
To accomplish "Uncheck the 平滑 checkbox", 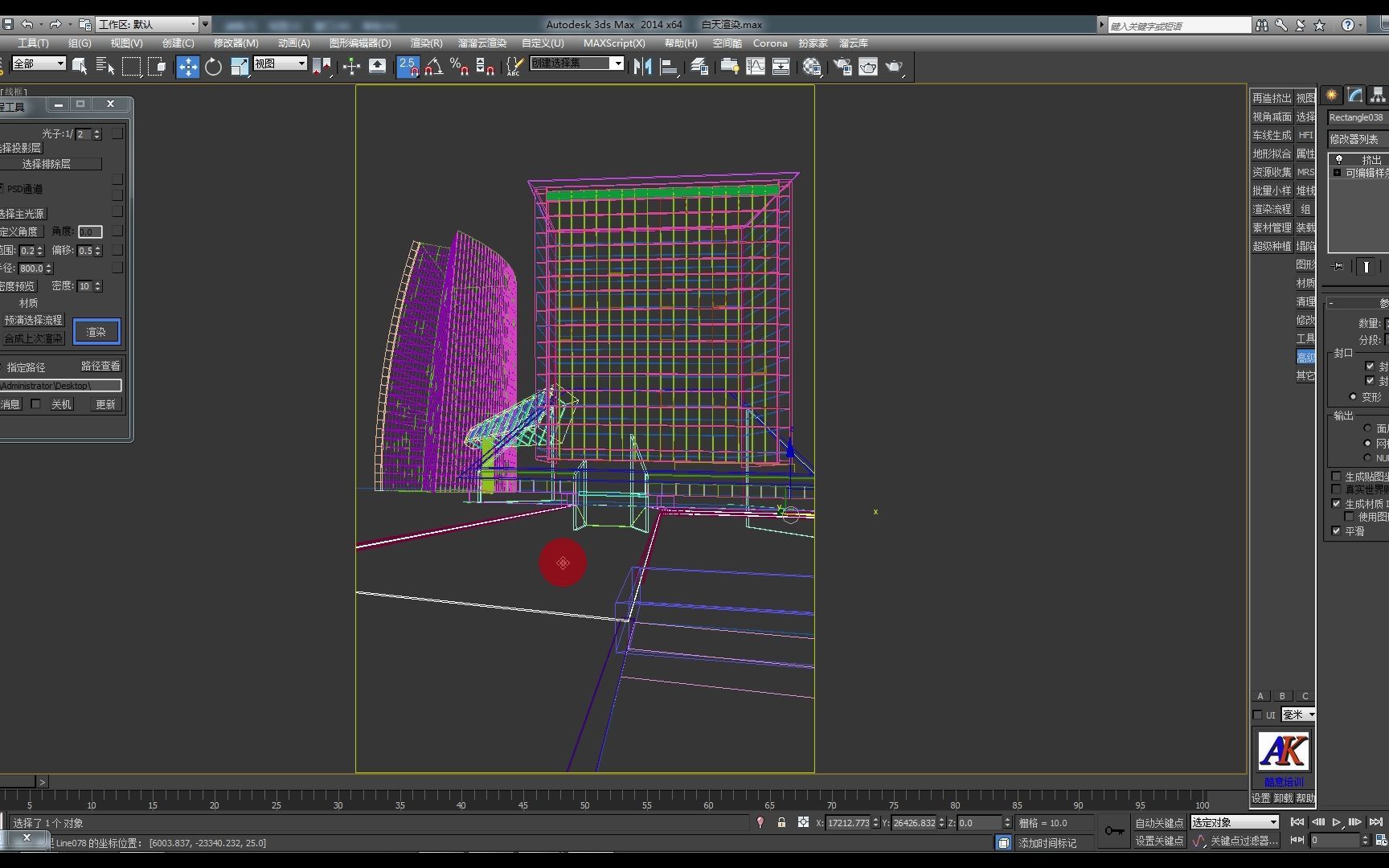I will point(1336,530).
